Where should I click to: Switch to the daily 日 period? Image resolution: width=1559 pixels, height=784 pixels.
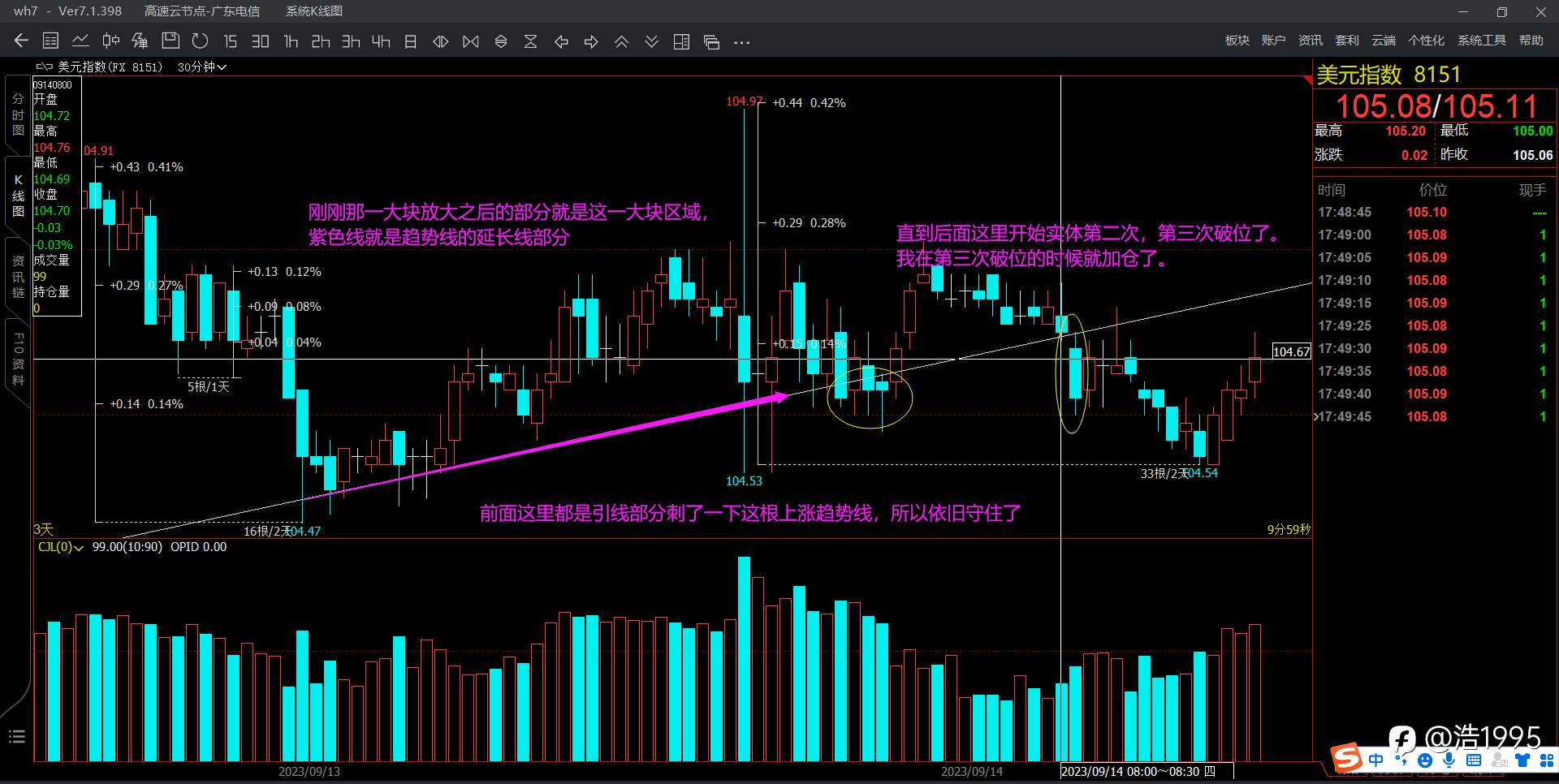(411, 41)
